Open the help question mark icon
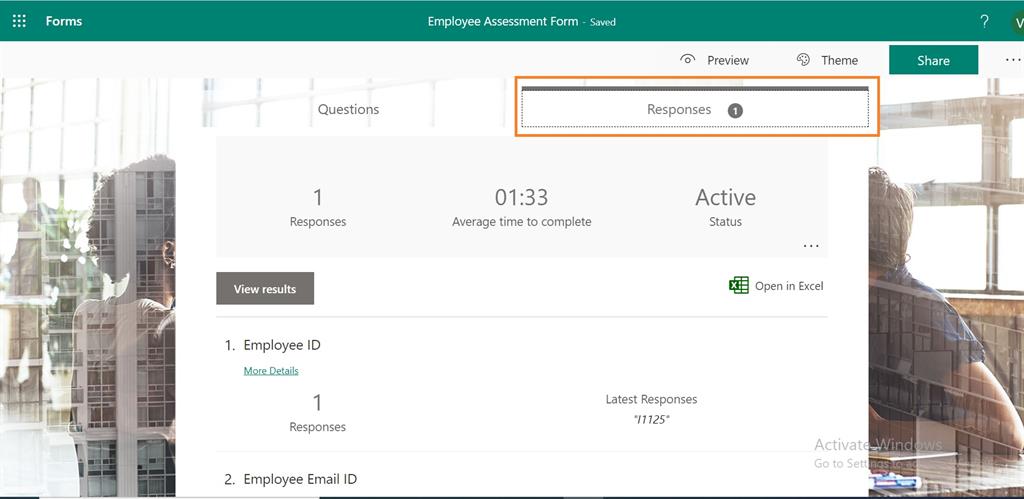Screen dimensions: 1024x499 coord(984,21)
